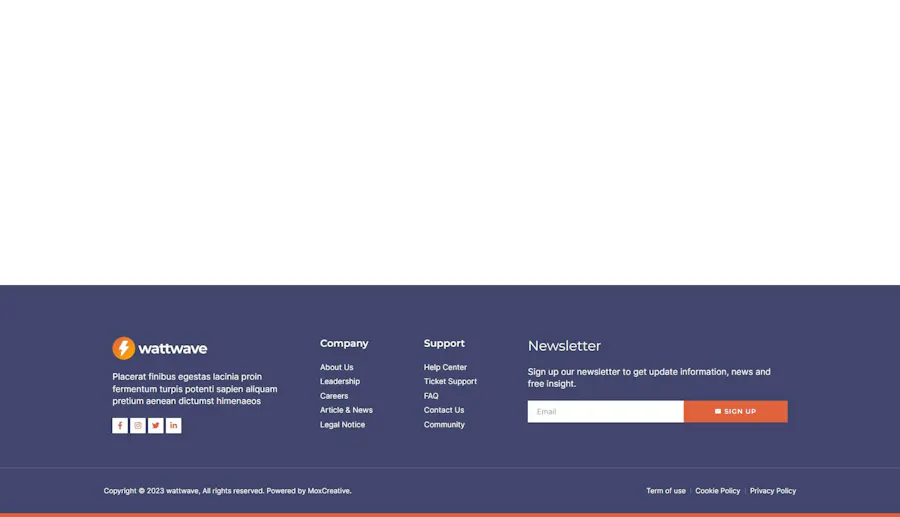Open the Twitter social icon
The height and width of the screenshot is (517, 900).
pyautogui.click(x=156, y=425)
